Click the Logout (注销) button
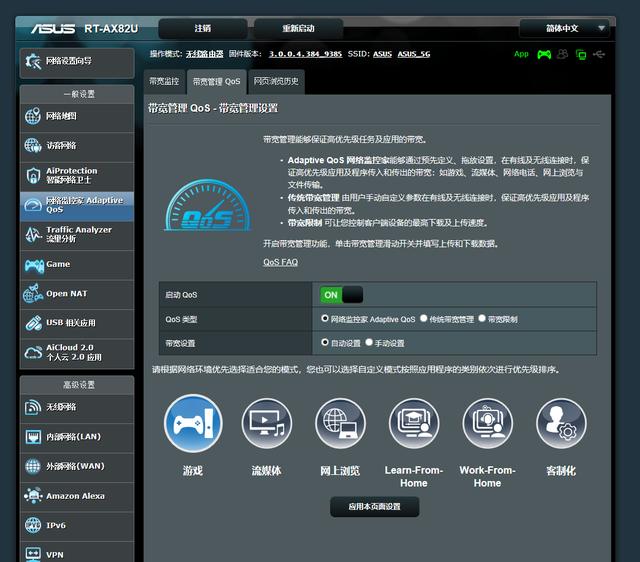 (203, 28)
